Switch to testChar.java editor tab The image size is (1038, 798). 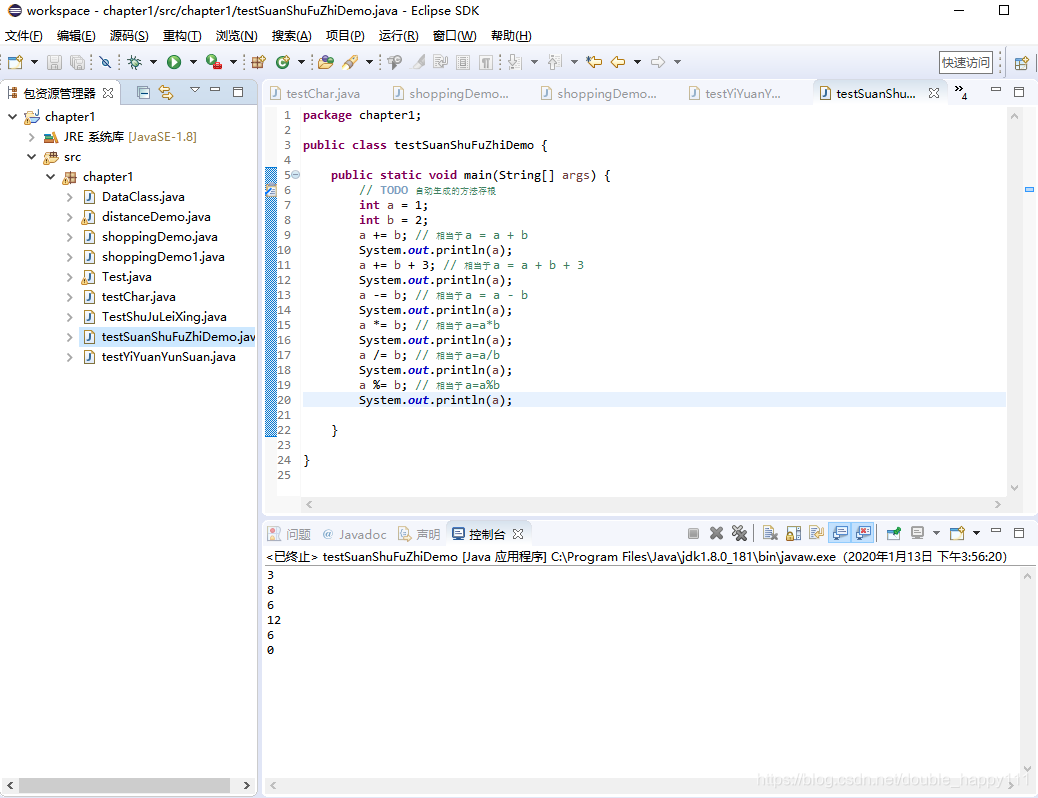[316, 93]
